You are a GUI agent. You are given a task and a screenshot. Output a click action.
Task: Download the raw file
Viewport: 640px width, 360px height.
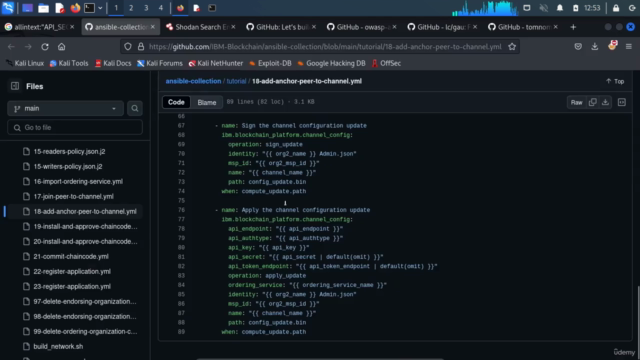click(x=605, y=102)
